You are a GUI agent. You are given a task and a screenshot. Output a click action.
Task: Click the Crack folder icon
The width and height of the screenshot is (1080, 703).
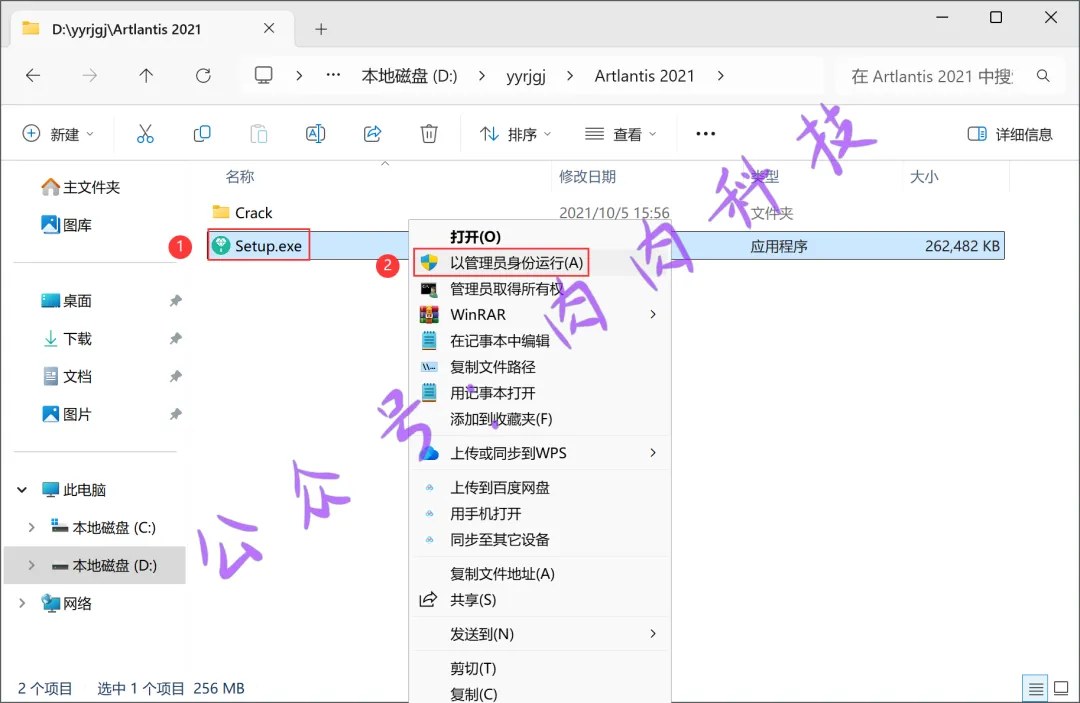tap(221, 211)
